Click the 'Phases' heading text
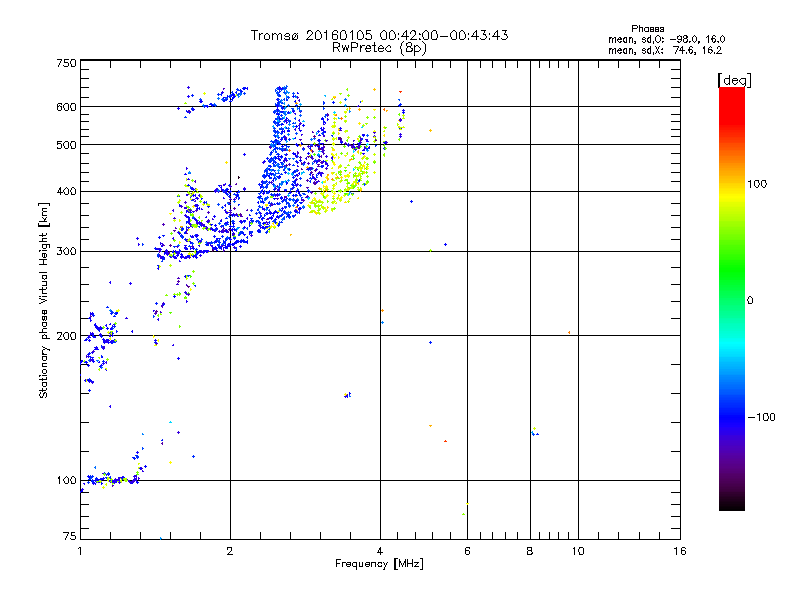The height and width of the screenshot is (600, 800). pyautogui.click(x=647, y=29)
